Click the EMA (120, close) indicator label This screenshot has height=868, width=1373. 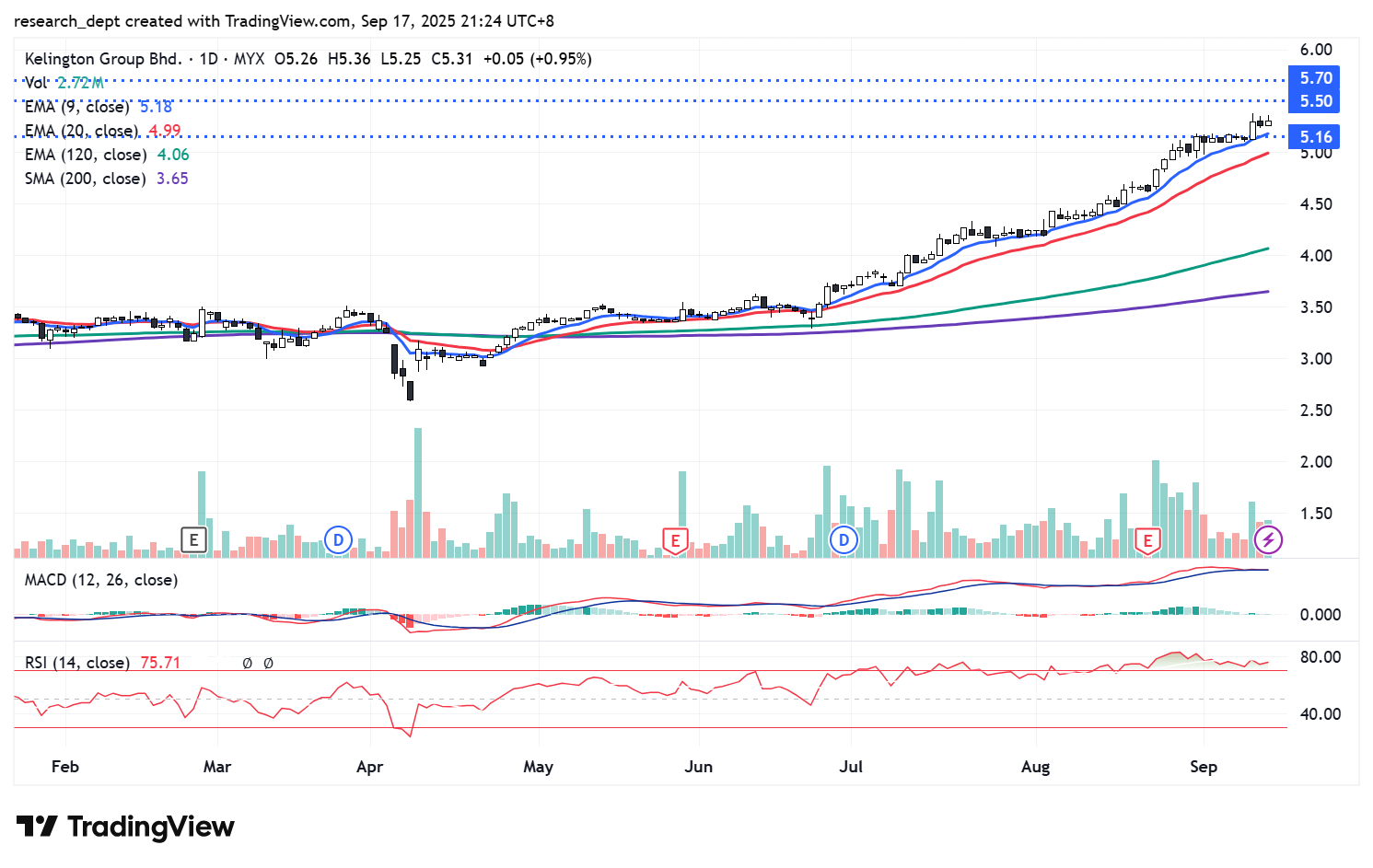point(85,155)
